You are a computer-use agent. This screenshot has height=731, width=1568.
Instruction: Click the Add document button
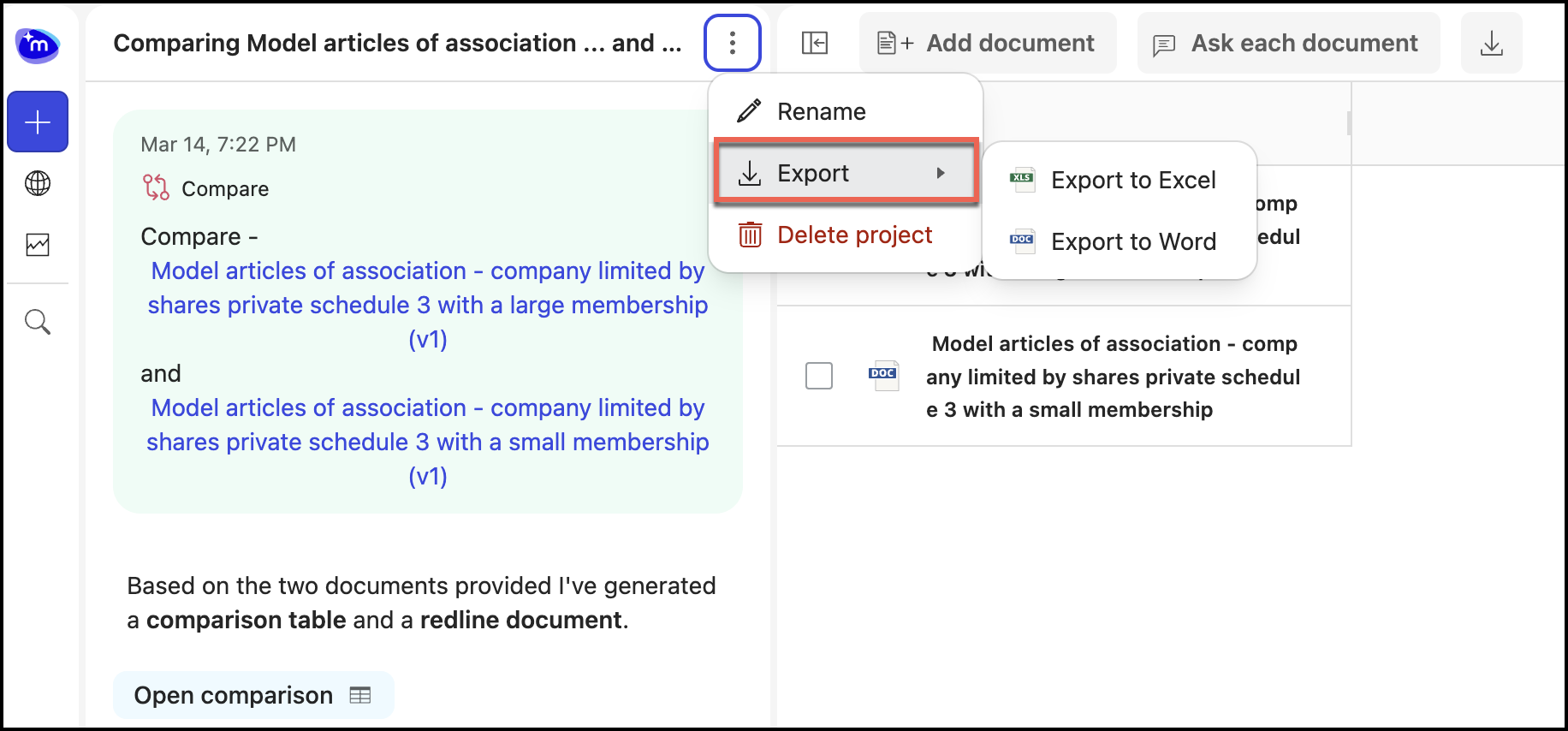(x=988, y=43)
